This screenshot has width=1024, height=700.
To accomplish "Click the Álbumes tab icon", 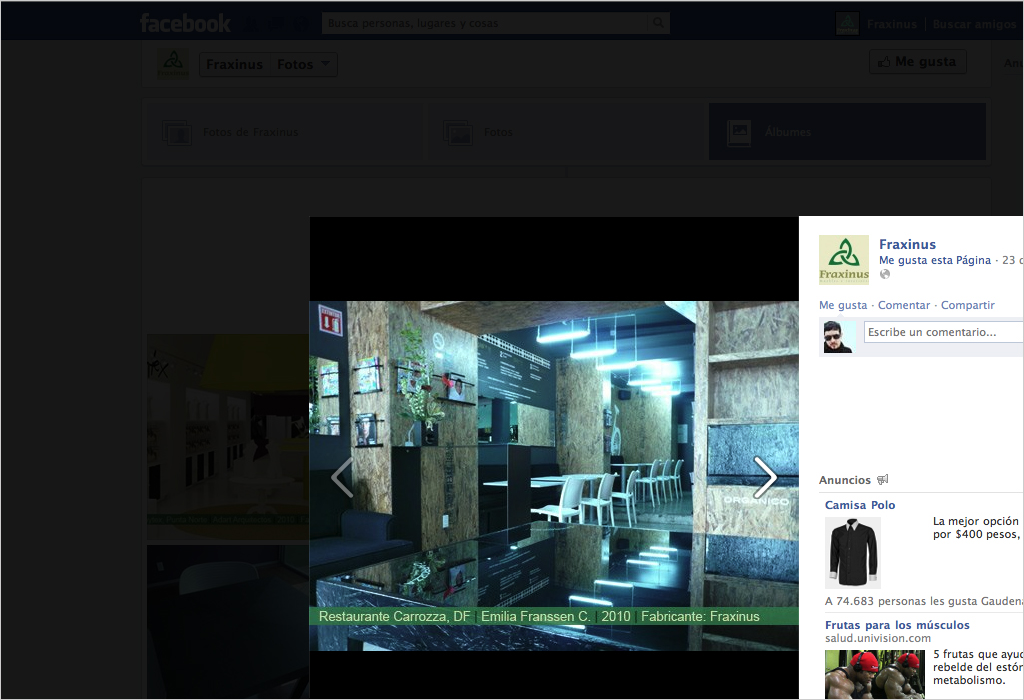I will tap(740, 132).
